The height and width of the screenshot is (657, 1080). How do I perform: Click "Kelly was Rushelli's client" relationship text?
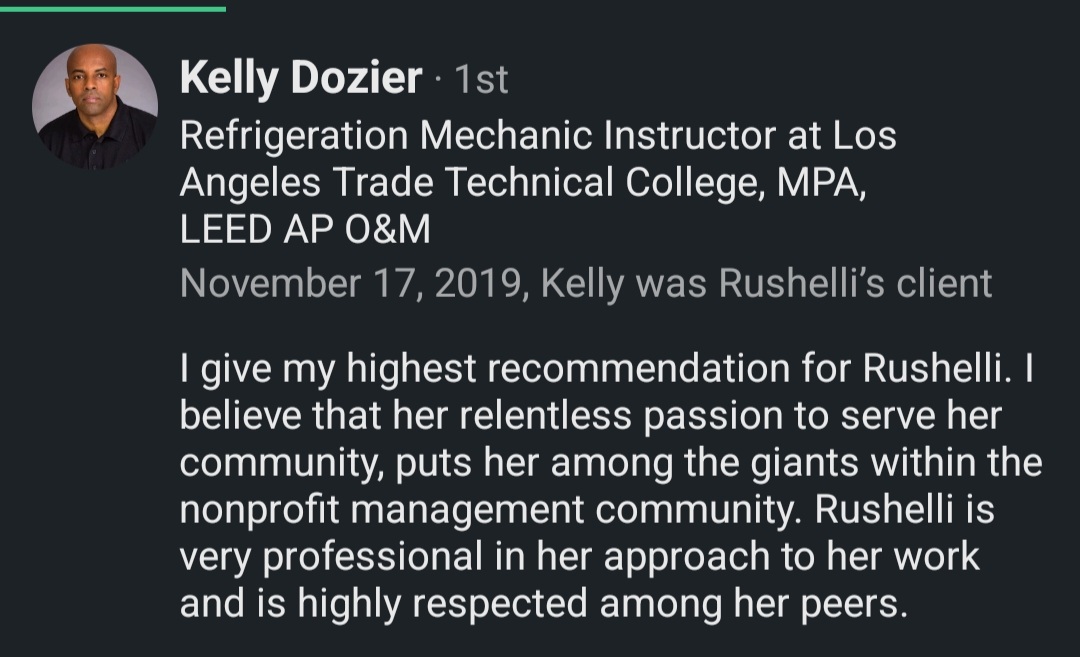click(766, 283)
